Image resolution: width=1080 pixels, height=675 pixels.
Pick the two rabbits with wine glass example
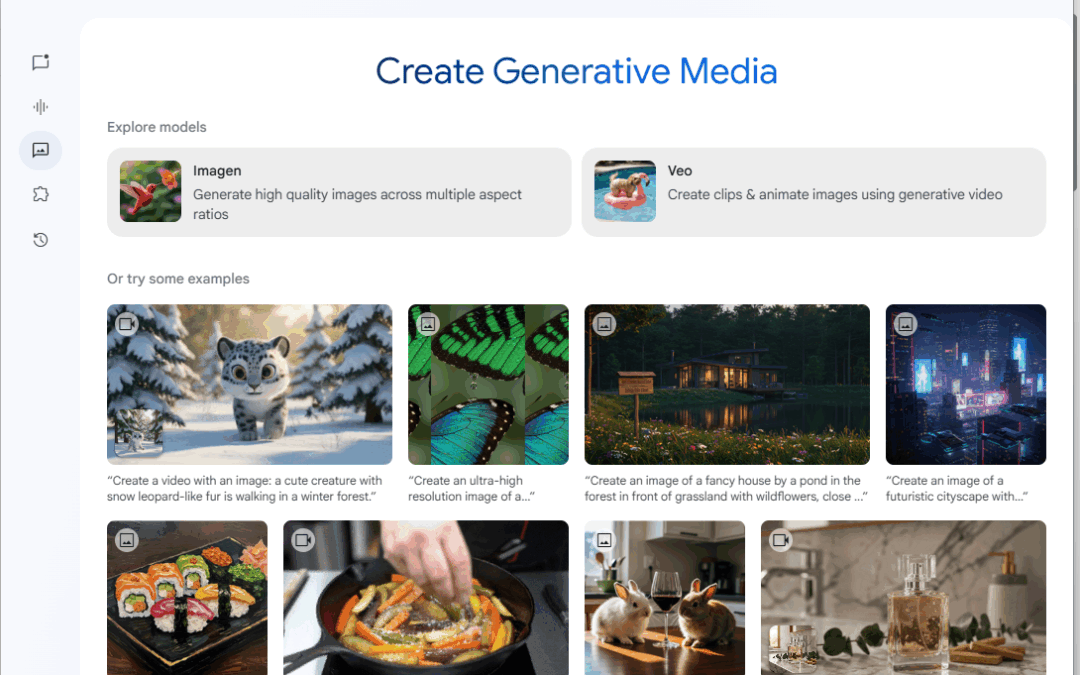pyautogui.click(x=665, y=598)
